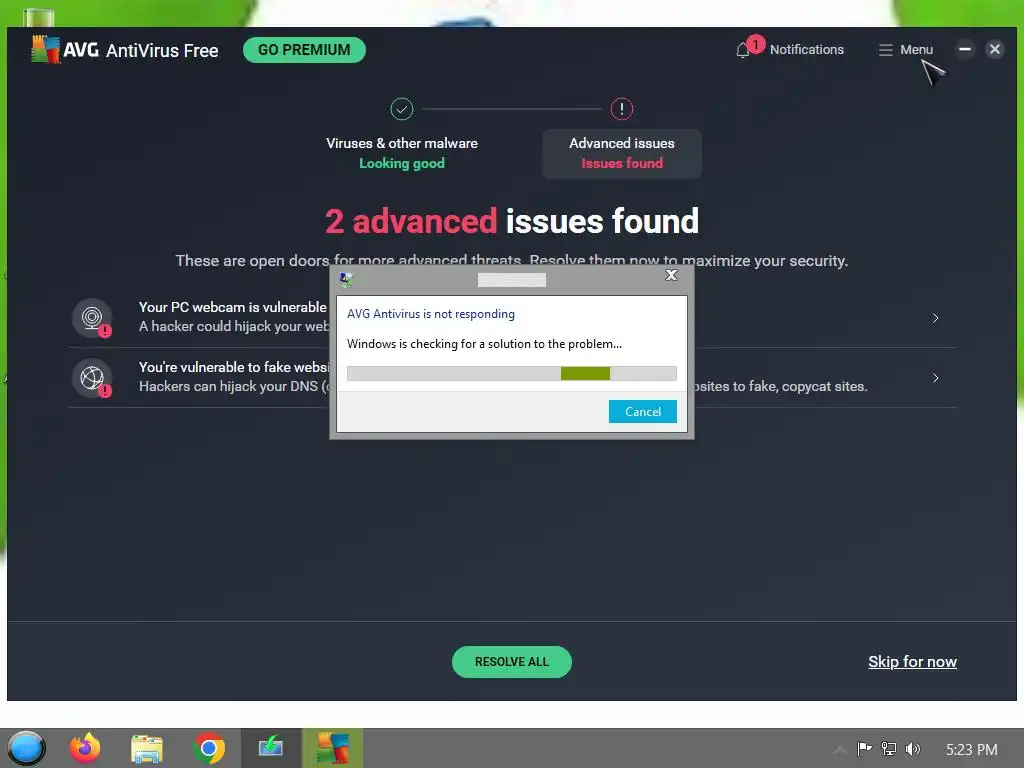Click the AVG logo icon
This screenshot has height=768, width=1024.
46,50
